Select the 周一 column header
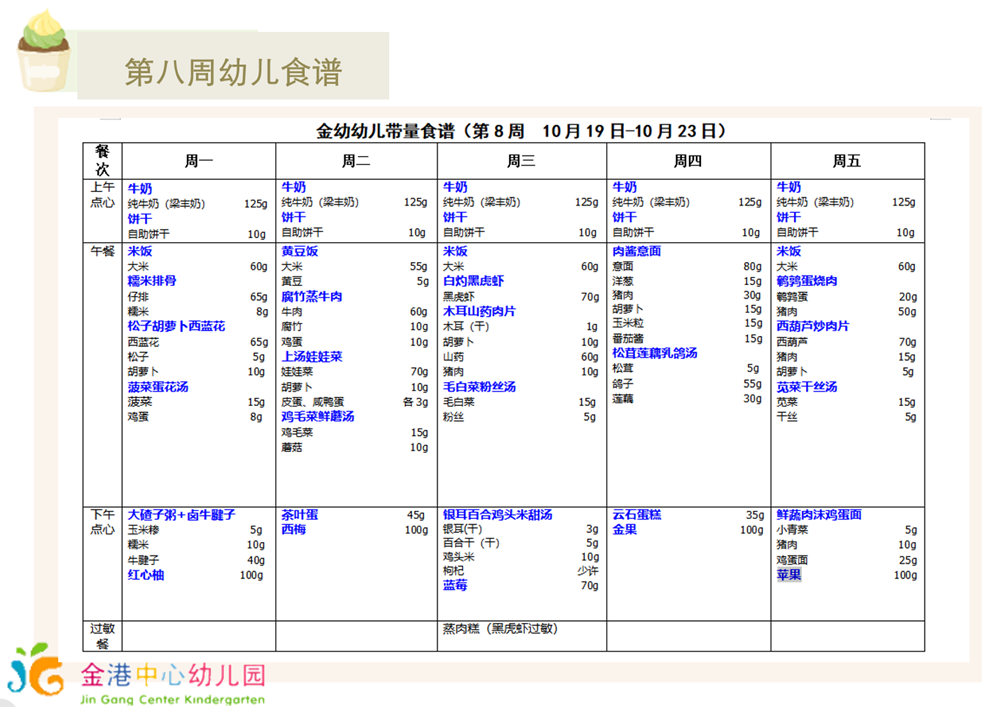The width and height of the screenshot is (1000, 707). click(199, 161)
